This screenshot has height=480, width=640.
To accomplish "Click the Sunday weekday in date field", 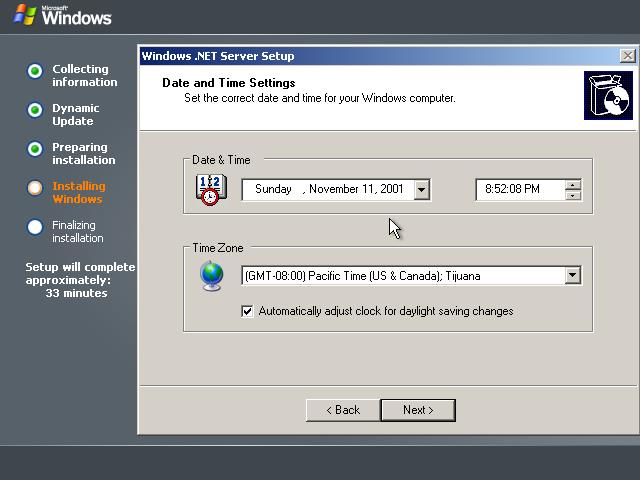I will [273, 189].
